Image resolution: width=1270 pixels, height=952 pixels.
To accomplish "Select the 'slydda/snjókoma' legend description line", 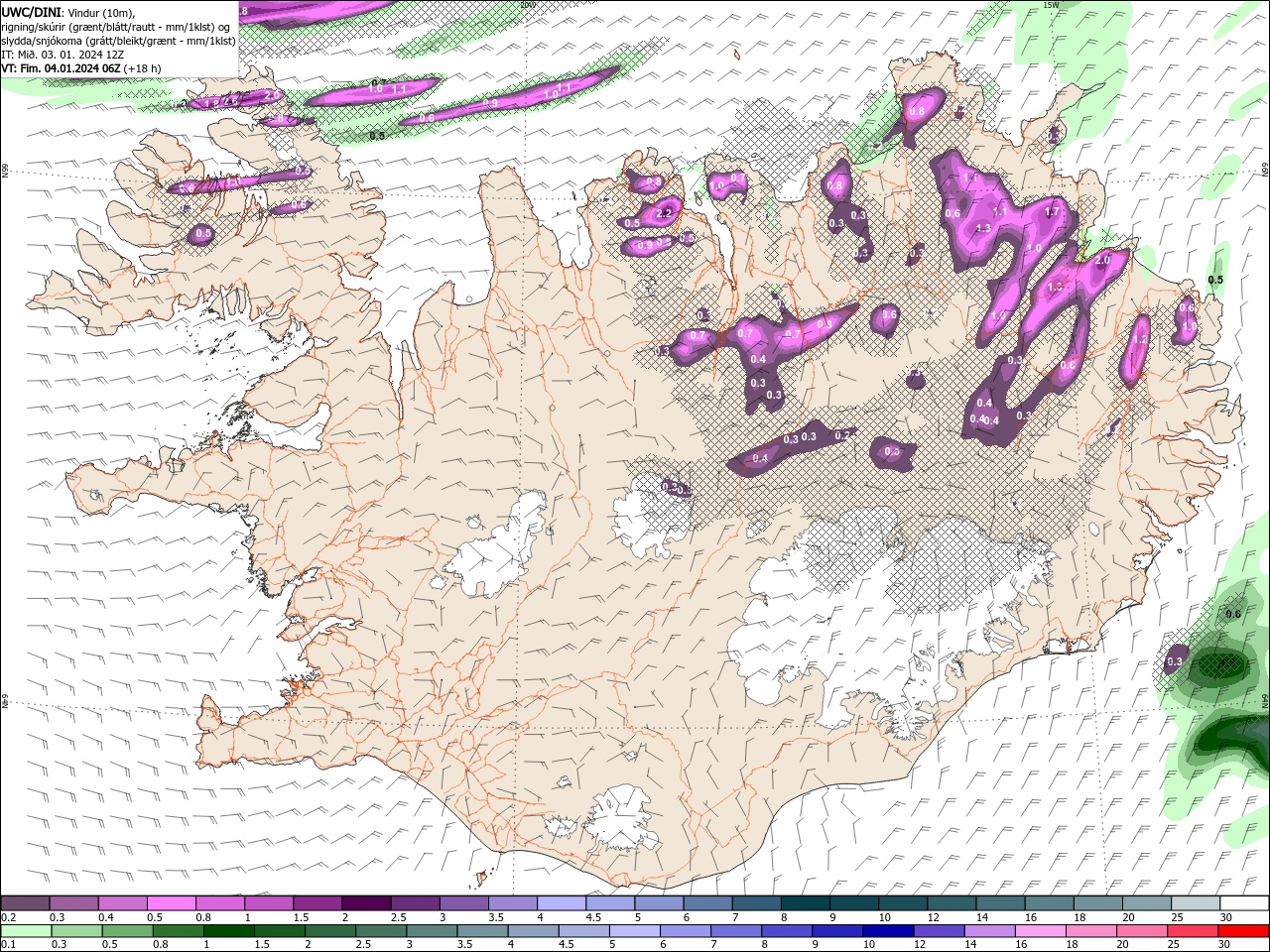I will 118,41.
